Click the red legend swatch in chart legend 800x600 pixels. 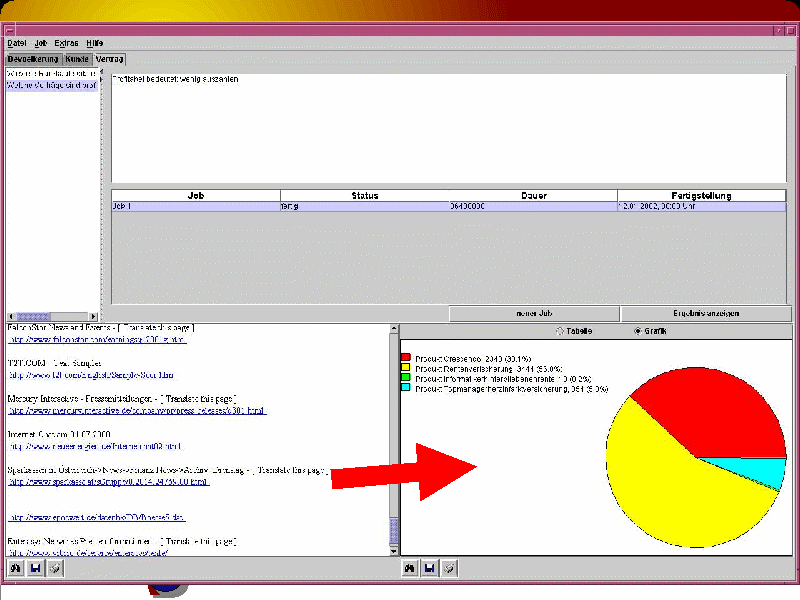(406, 357)
